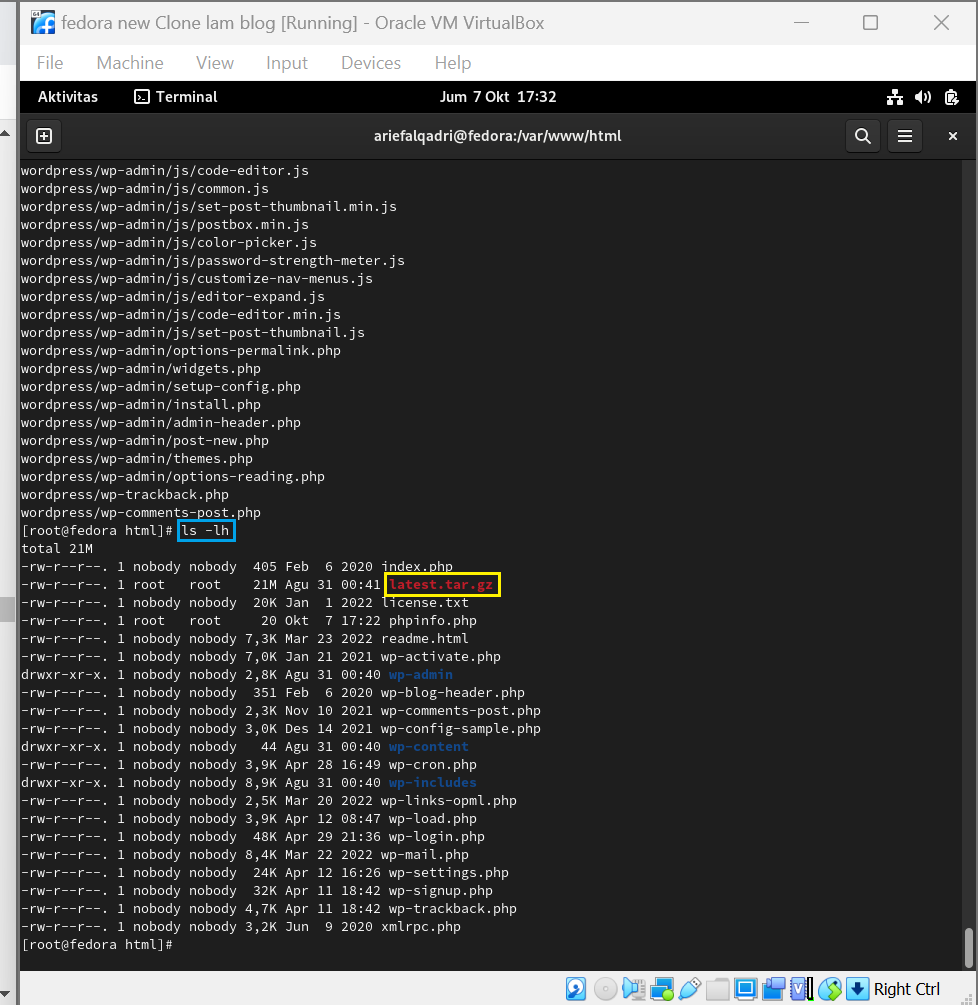The image size is (978, 1005).
Task: Open the Machine menu
Action: [x=130, y=63]
